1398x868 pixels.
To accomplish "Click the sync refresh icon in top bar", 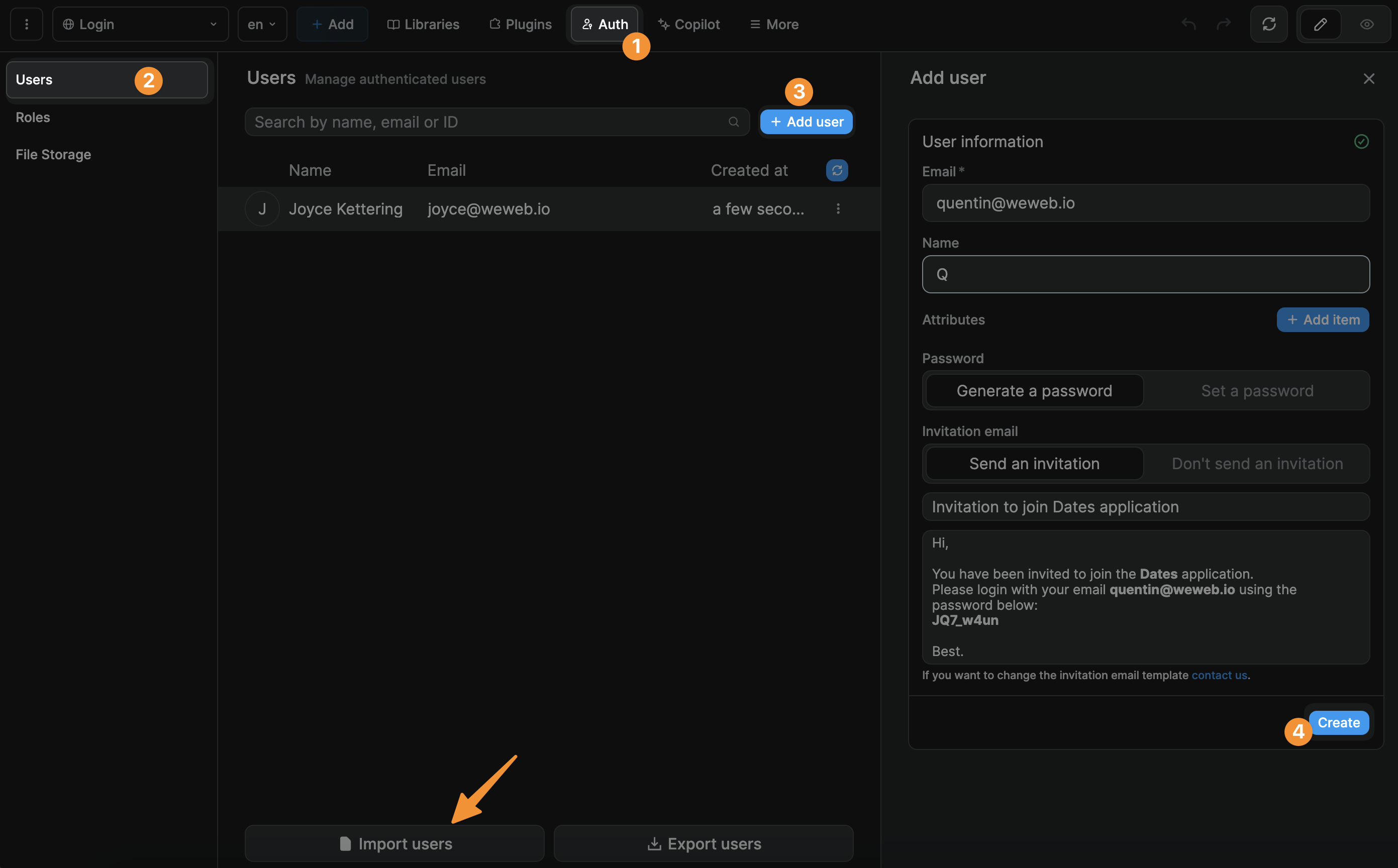I will pos(1268,24).
